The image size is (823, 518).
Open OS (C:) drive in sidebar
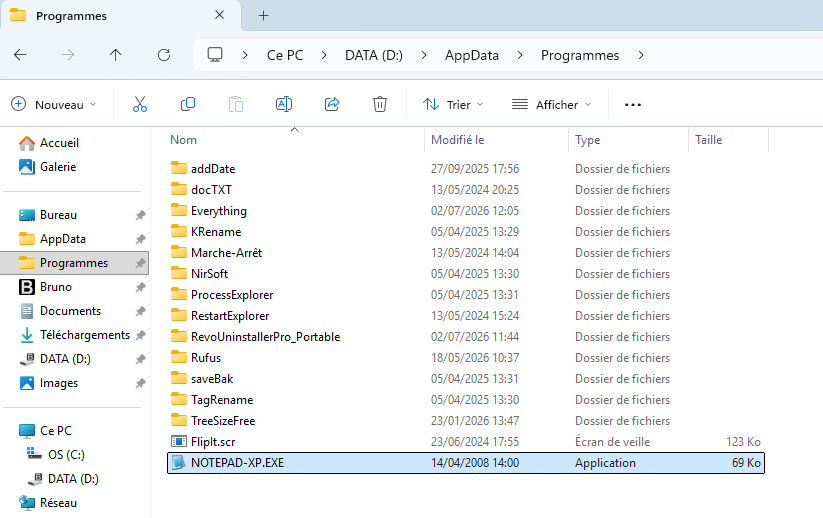(66, 454)
